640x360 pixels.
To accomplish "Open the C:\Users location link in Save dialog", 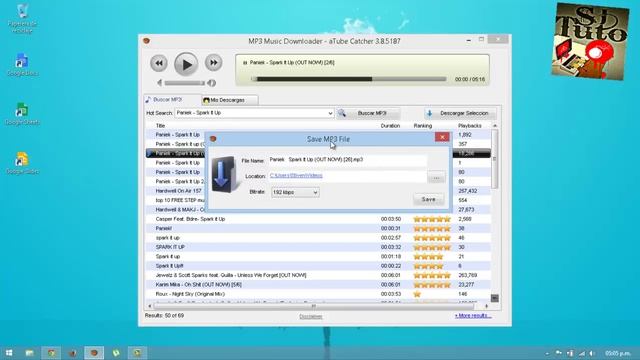I will click(296, 176).
